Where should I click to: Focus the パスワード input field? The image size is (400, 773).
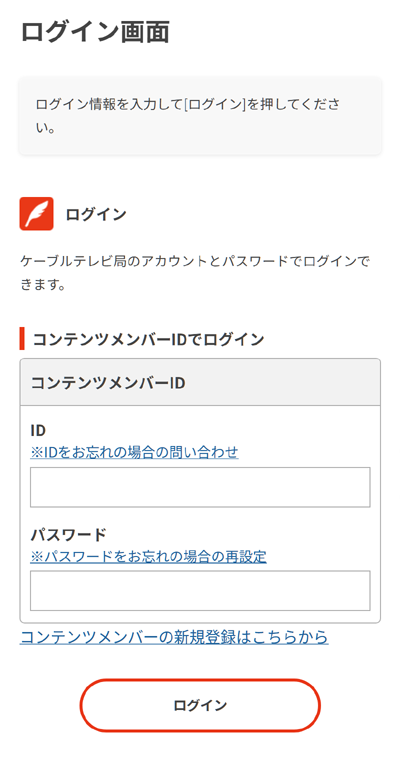pos(200,591)
